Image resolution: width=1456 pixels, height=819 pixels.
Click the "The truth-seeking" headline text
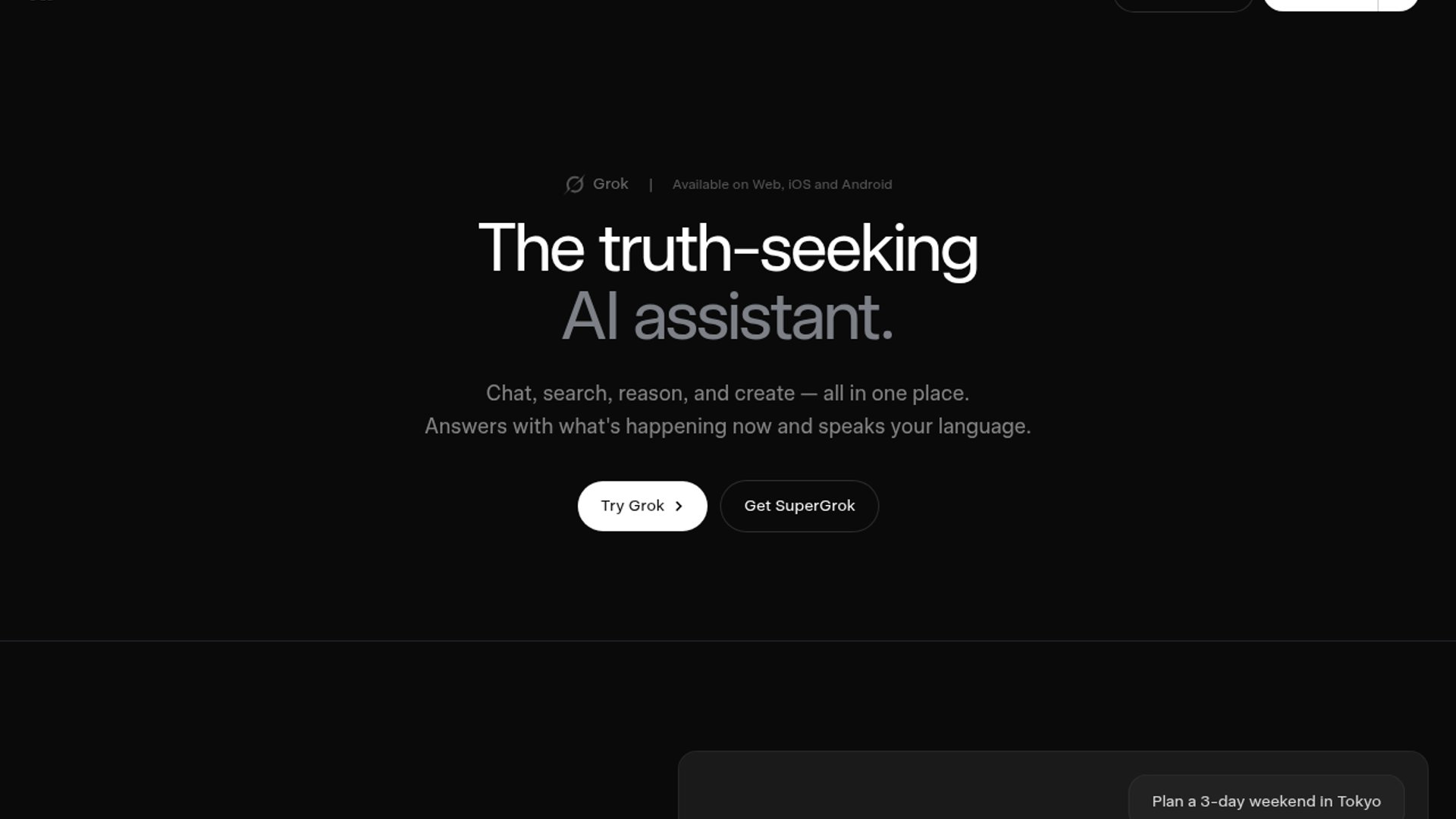(728, 248)
